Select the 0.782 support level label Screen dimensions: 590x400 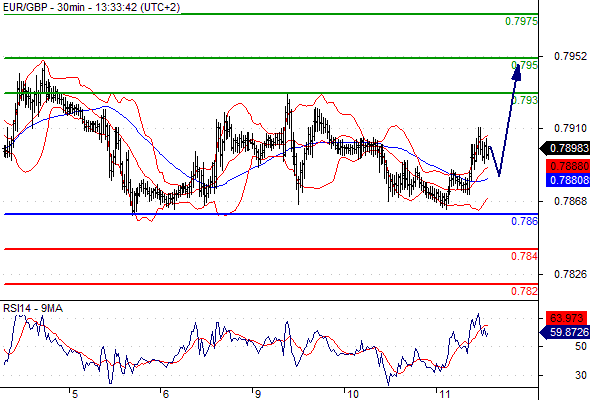[x=525, y=291]
